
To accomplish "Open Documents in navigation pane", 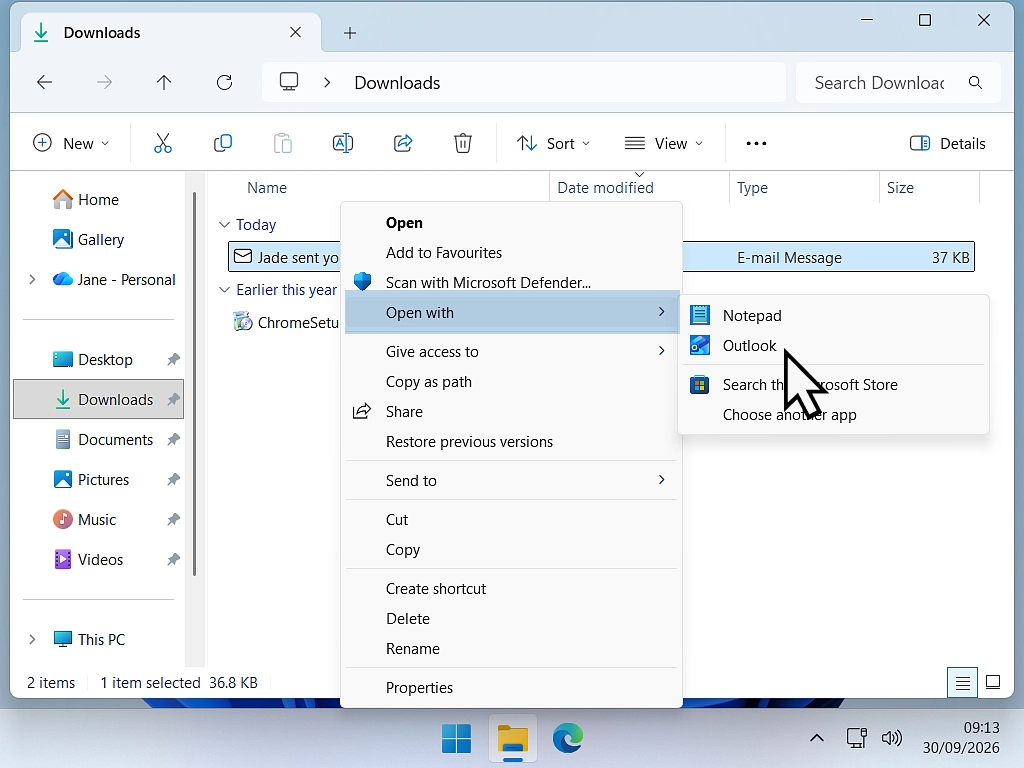I will tap(98, 440).
